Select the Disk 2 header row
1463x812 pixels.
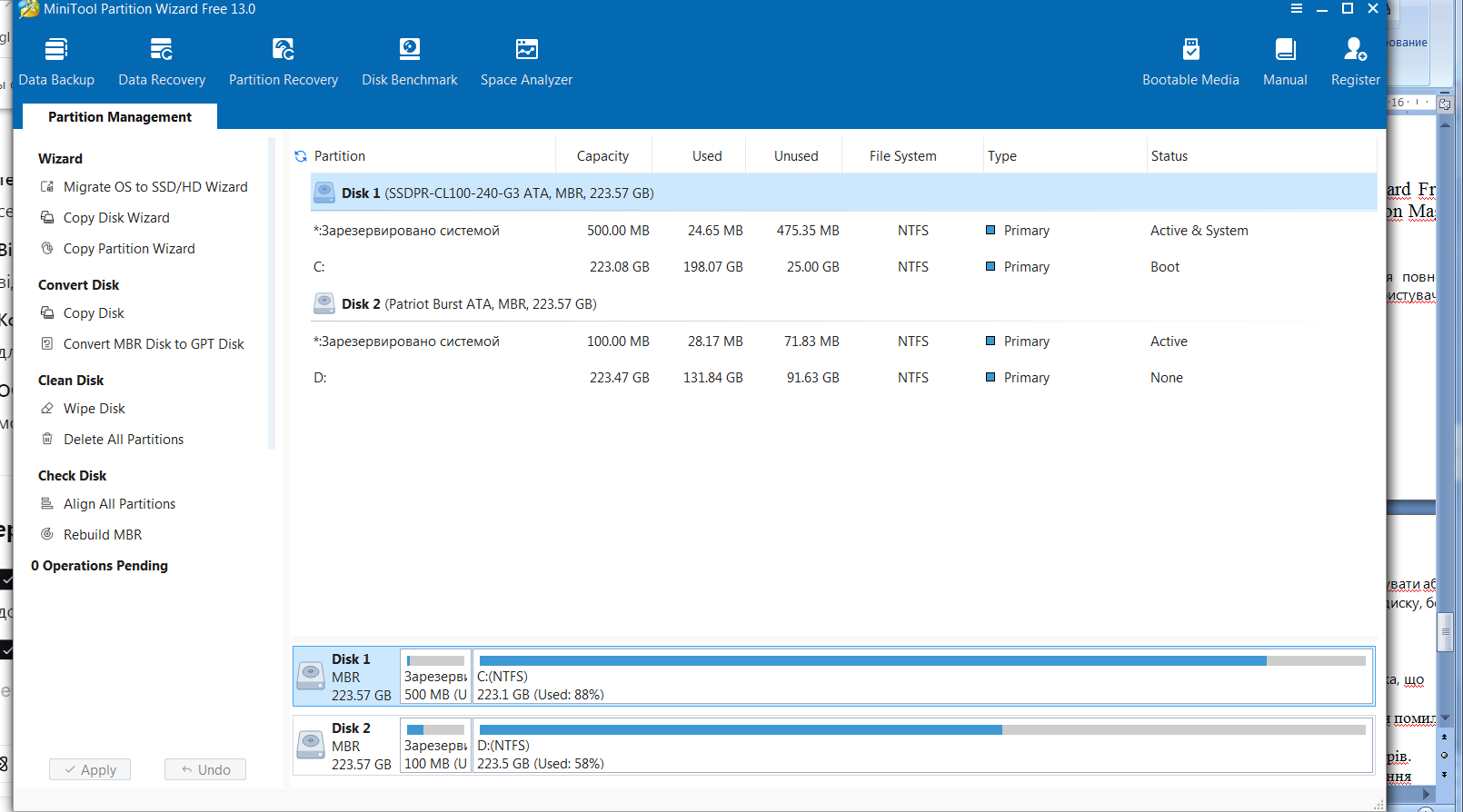point(469,304)
